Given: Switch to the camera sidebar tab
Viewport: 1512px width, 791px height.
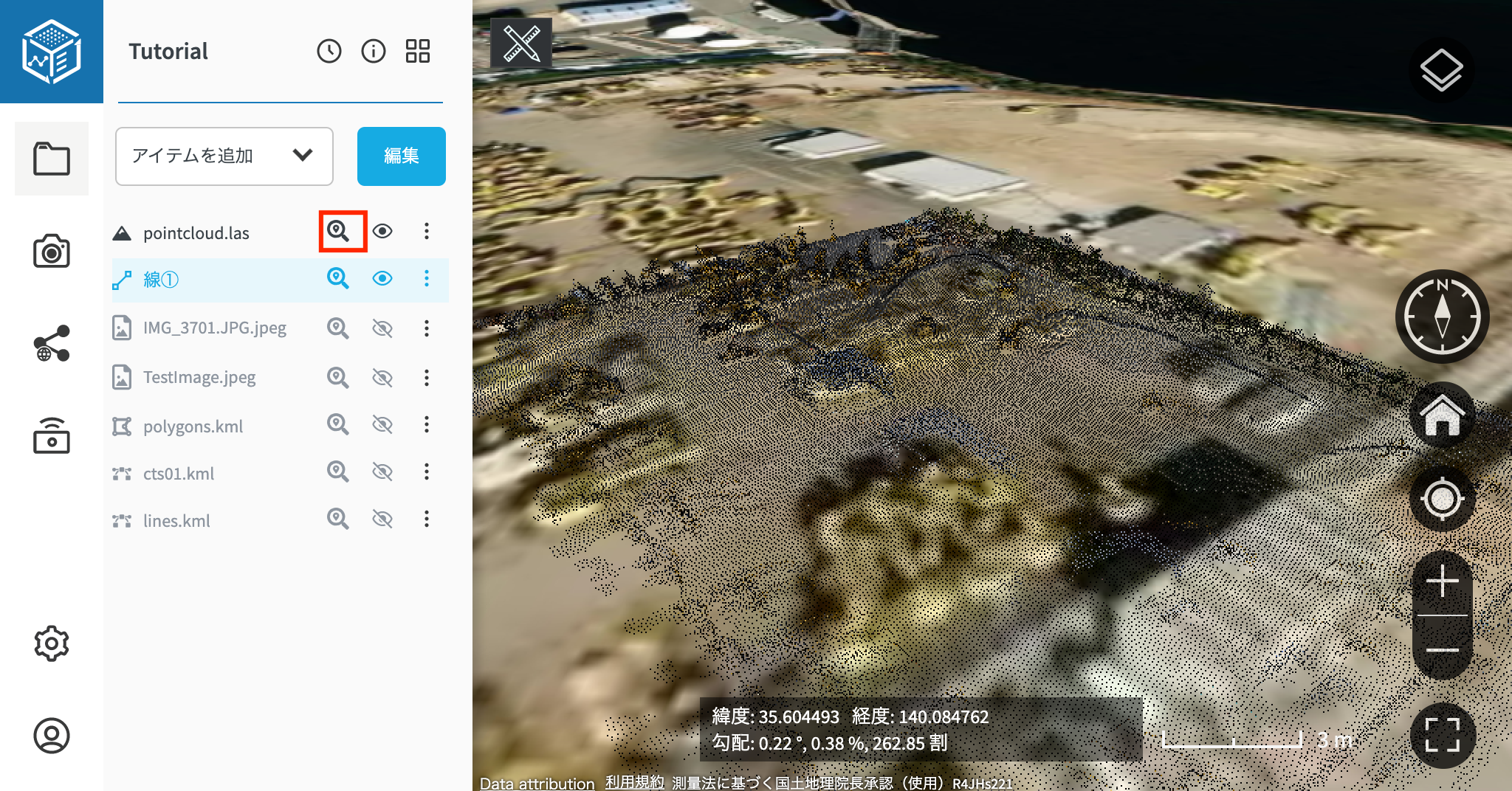Looking at the screenshot, I should (x=52, y=252).
